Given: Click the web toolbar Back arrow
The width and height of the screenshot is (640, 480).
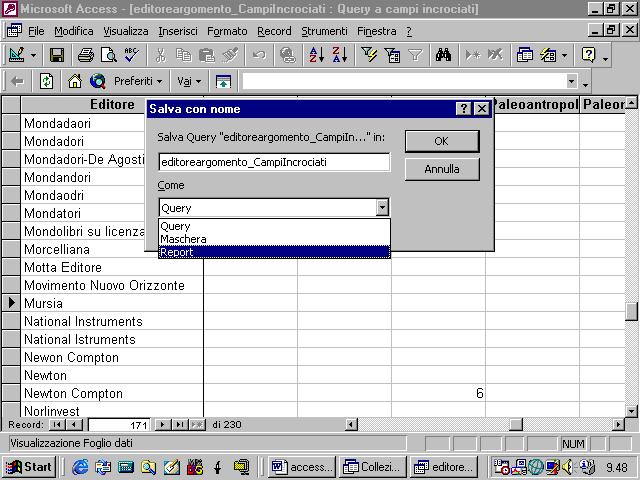Looking at the screenshot, I should 17,81.
